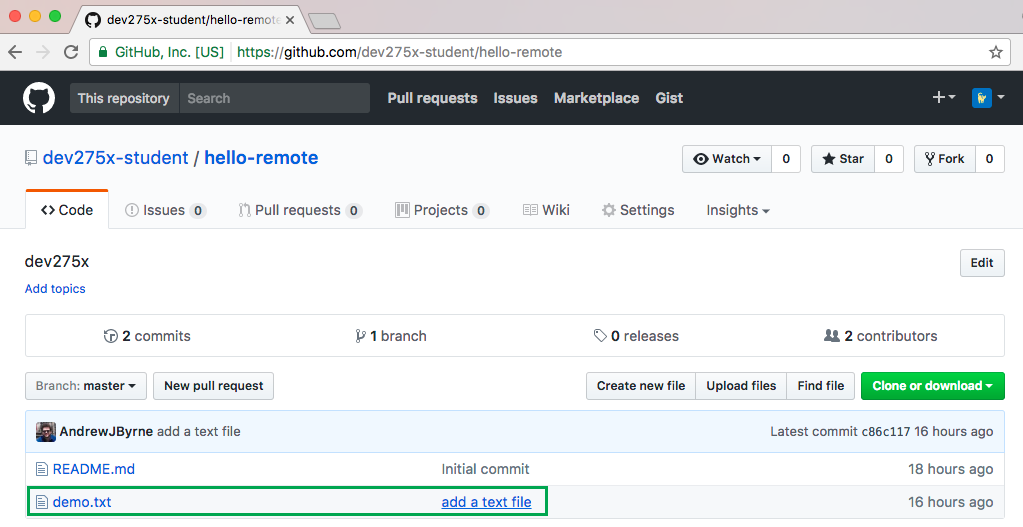The width and height of the screenshot is (1023, 527).
Task: Open the user avatar menu
Action: pos(988,98)
